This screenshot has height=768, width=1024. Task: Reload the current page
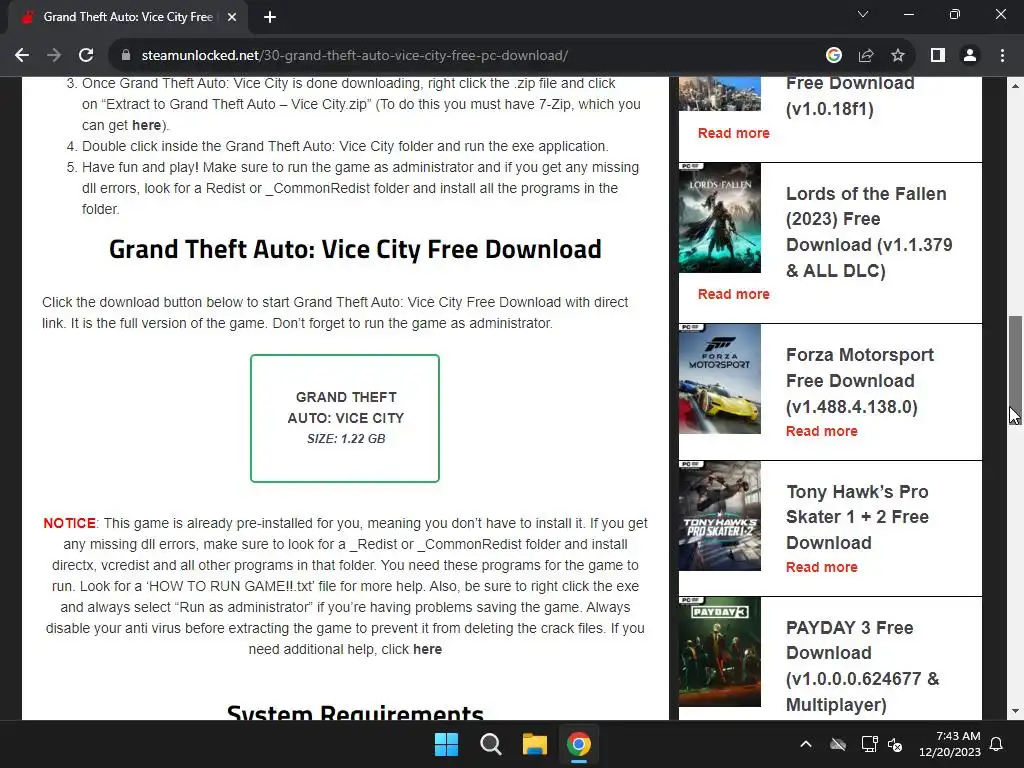click(86, 56)
